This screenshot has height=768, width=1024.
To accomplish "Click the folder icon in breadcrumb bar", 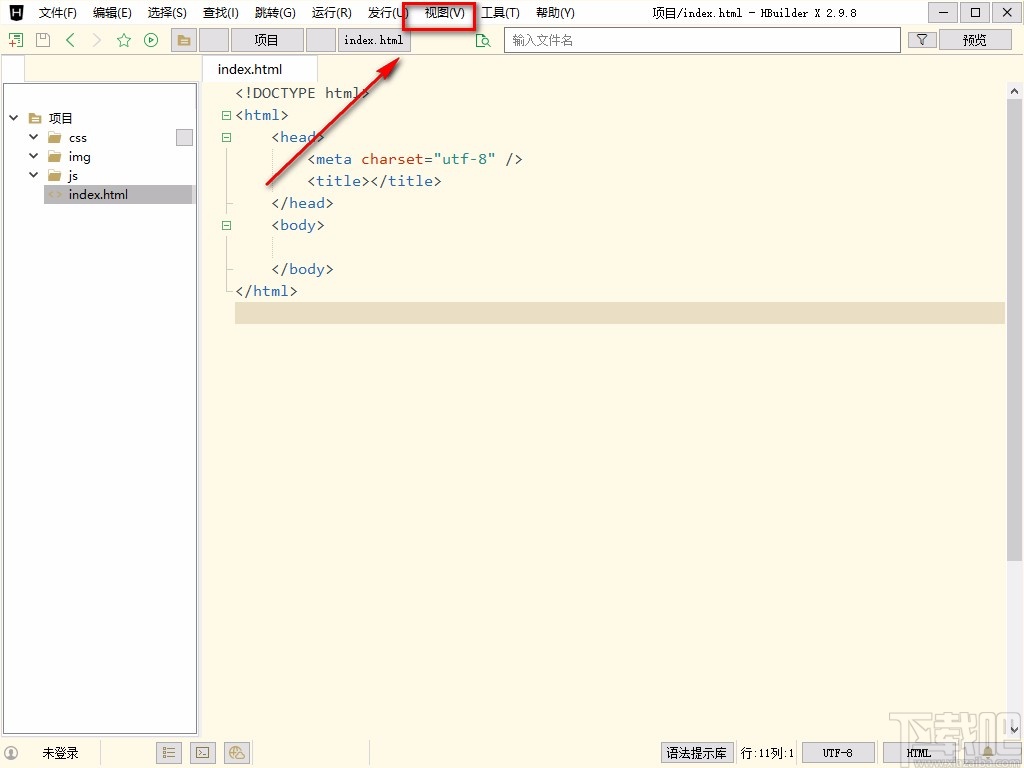I will click(x=184, y=40).
